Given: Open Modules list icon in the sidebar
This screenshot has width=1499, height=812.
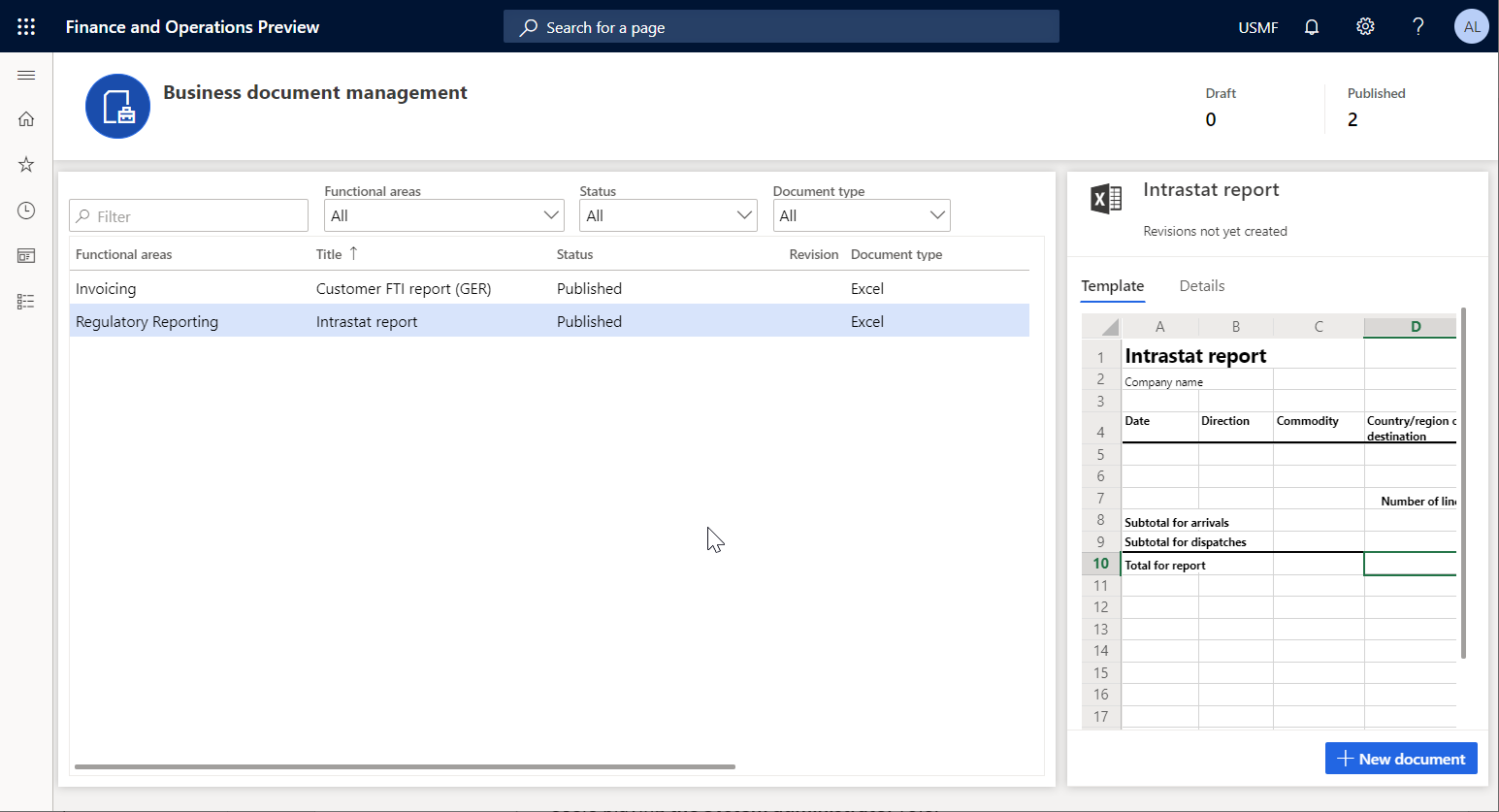Looking at the screenshot, I should (26, 302).
